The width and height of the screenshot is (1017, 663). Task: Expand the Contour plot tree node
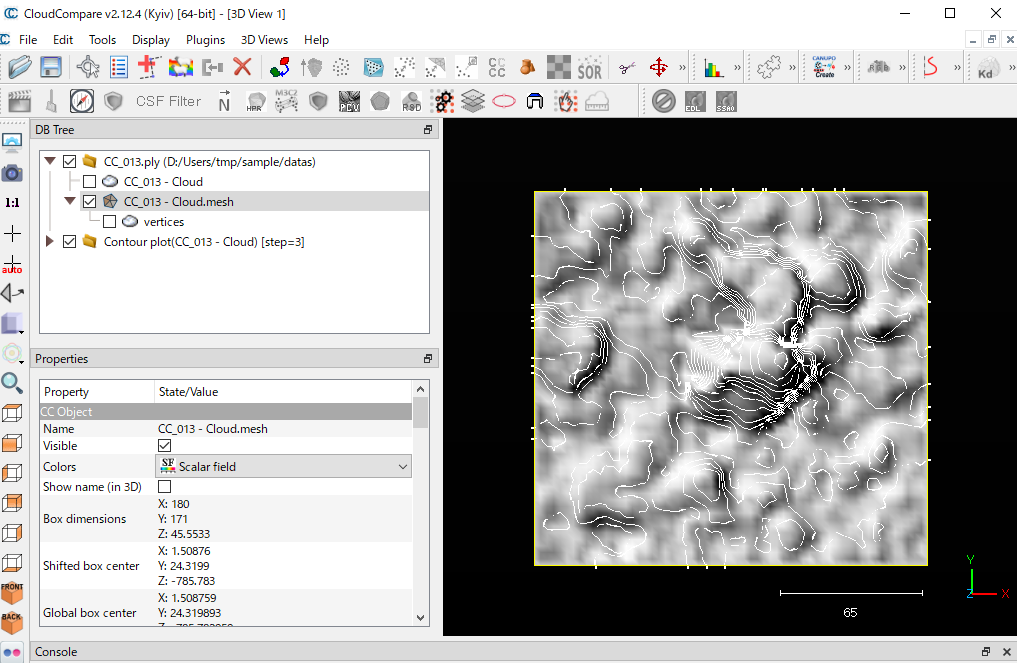[49, 241]
